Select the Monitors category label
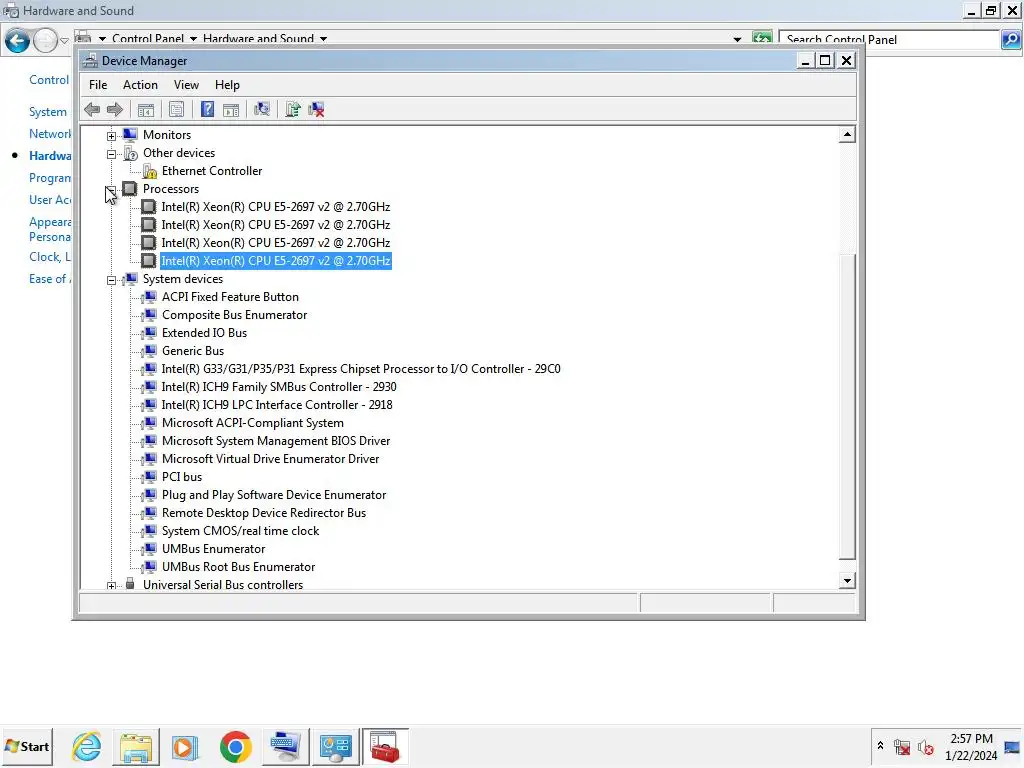1024x768 pixels. coord(167,135)
